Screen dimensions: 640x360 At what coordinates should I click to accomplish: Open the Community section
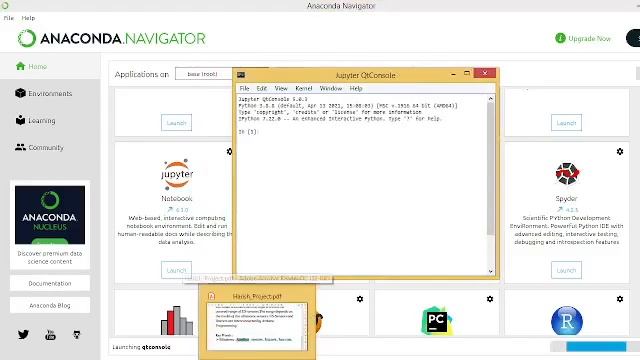pyautogui.click(x=39, y=147)
